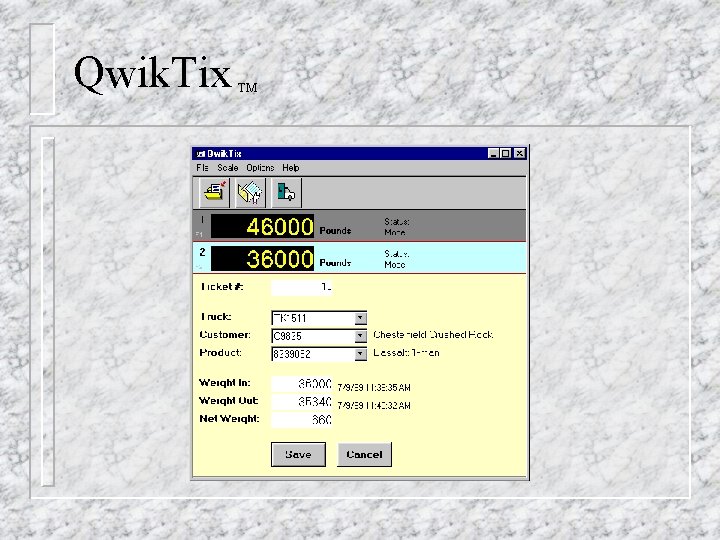720x540 pixels.
Task: Click the Net Weight value field
Action: (x=302, y=420)
